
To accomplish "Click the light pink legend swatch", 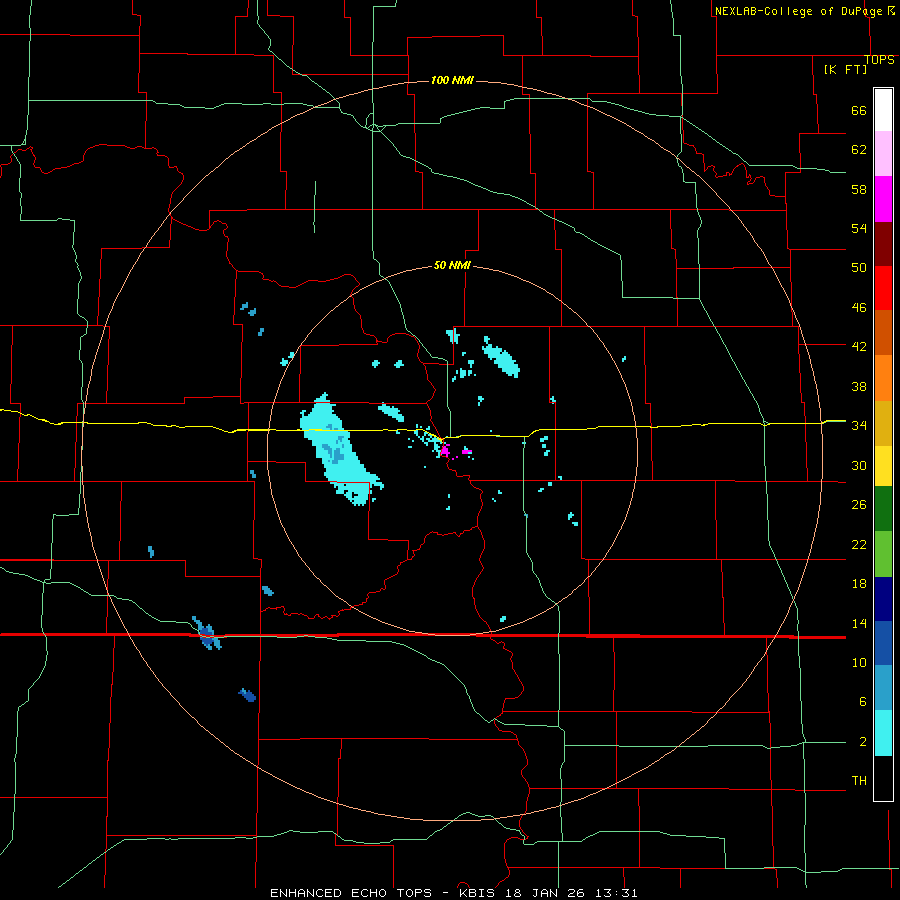I will click(x=883, y=154).
